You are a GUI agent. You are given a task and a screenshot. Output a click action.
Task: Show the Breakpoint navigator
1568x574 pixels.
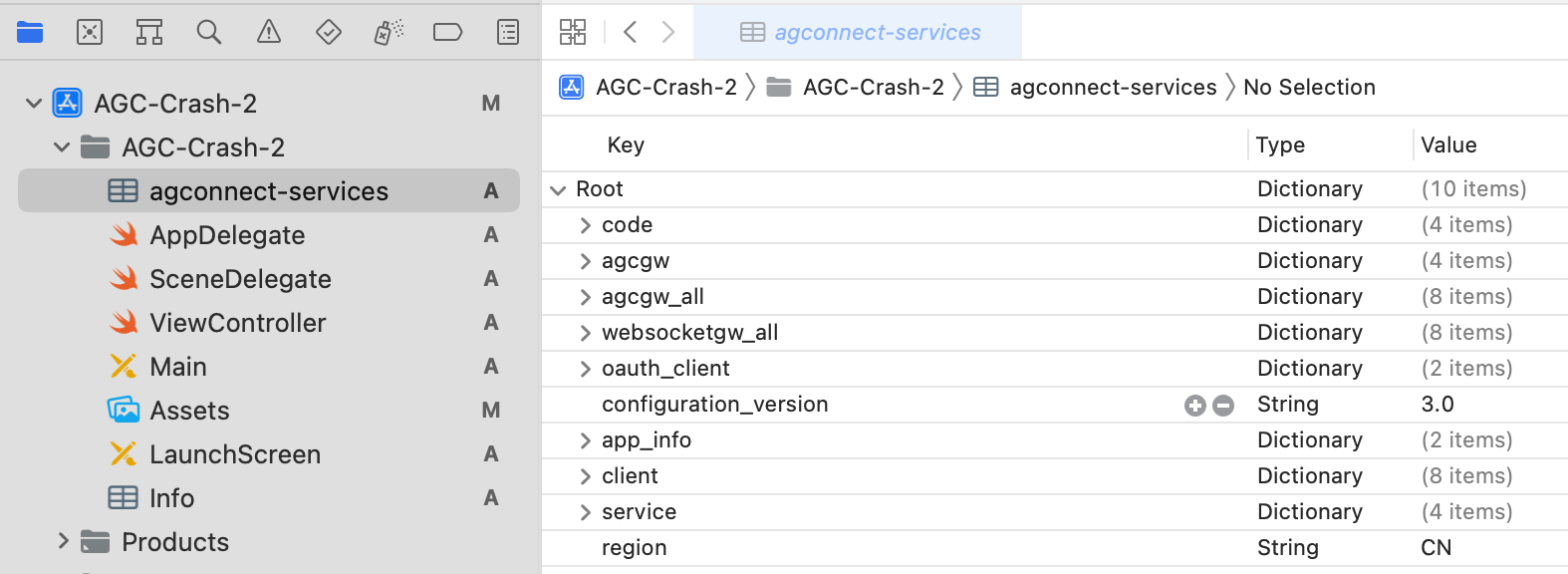448,33
